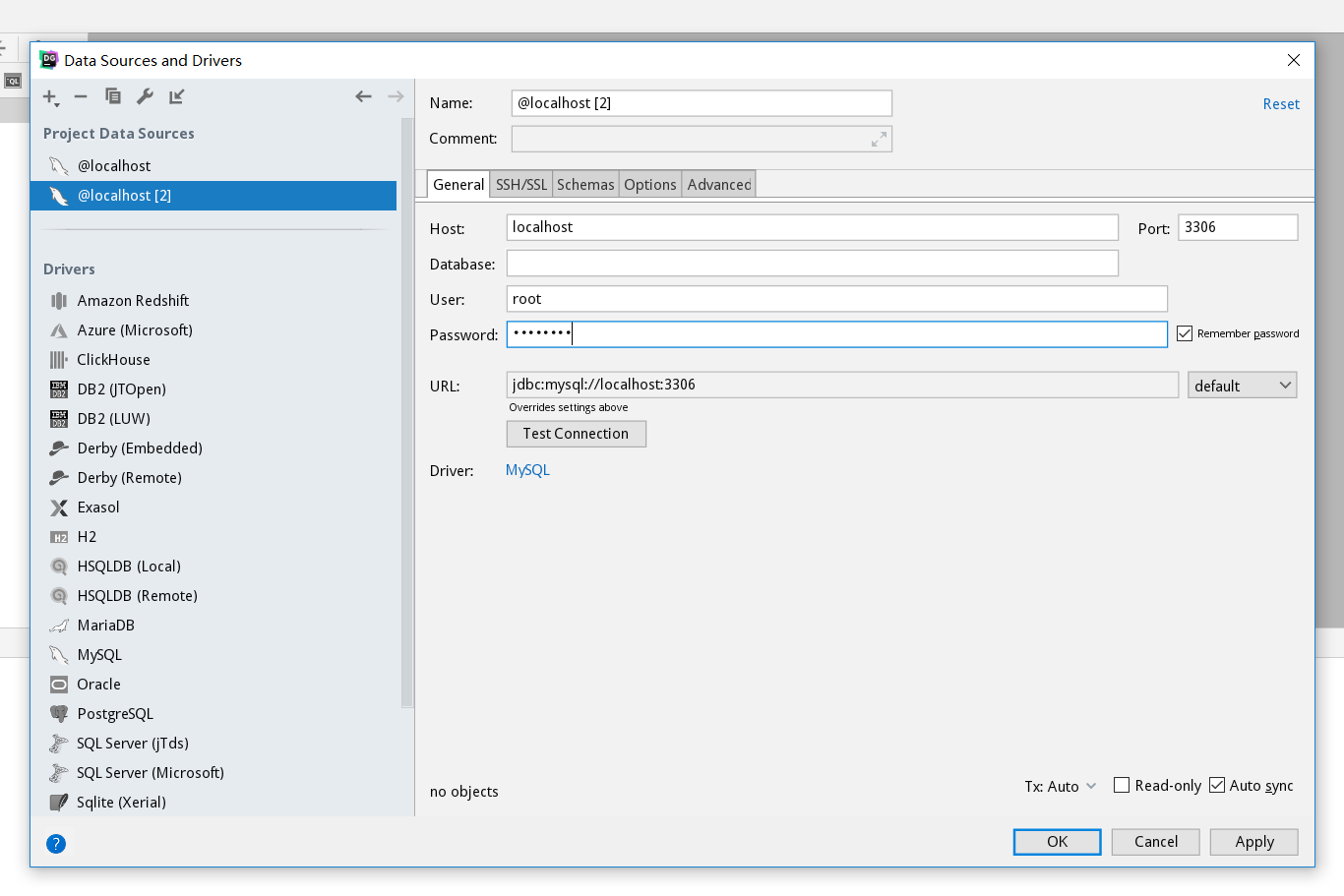
Task: Close the Data Sources and Drivers dialog
Action: point(1294,60)
